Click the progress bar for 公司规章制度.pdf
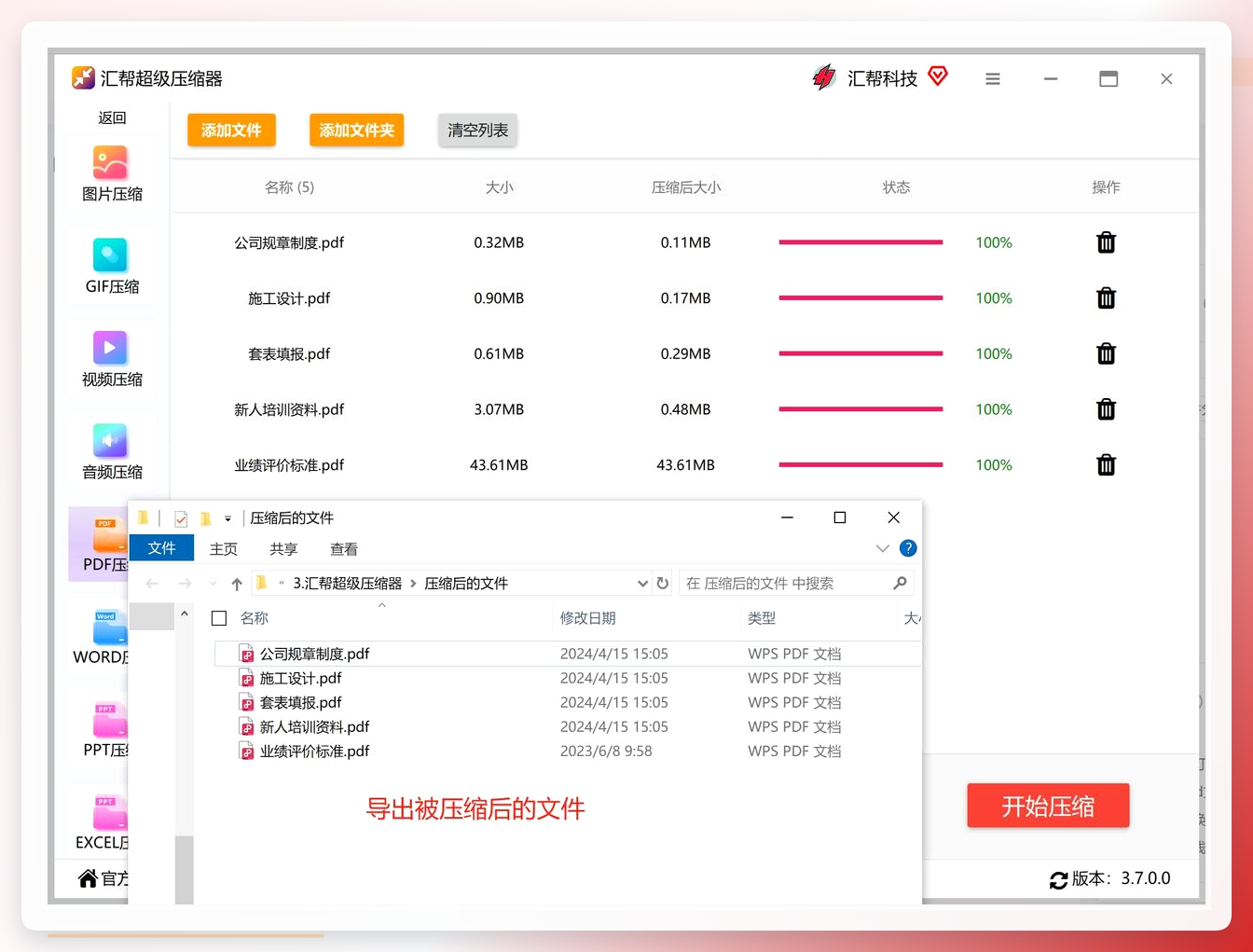Screen dimensions: 1253x952 coord(861,242)
